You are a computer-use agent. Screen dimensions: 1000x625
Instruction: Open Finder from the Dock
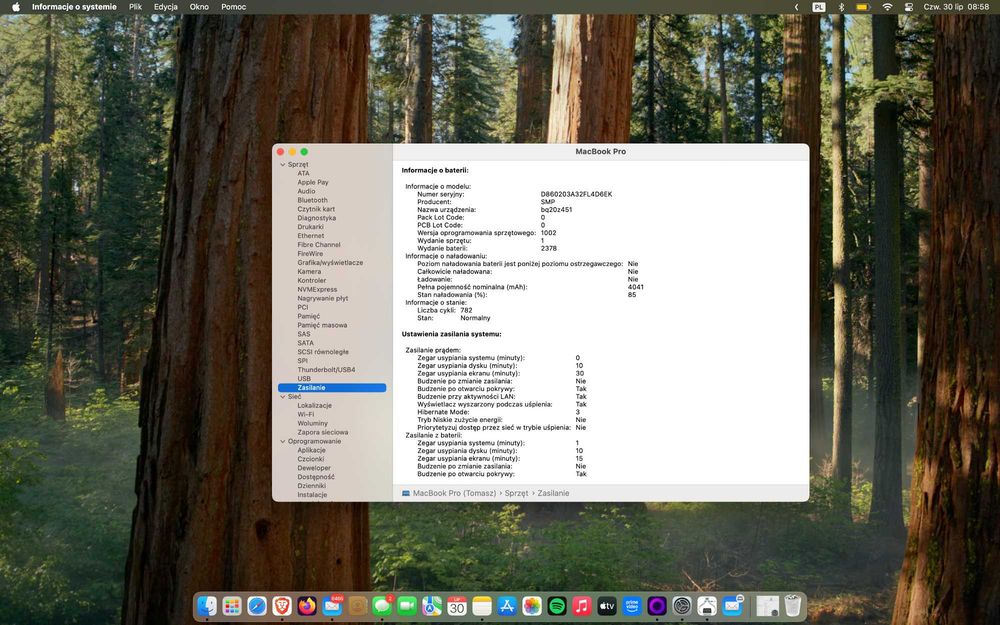207,606
